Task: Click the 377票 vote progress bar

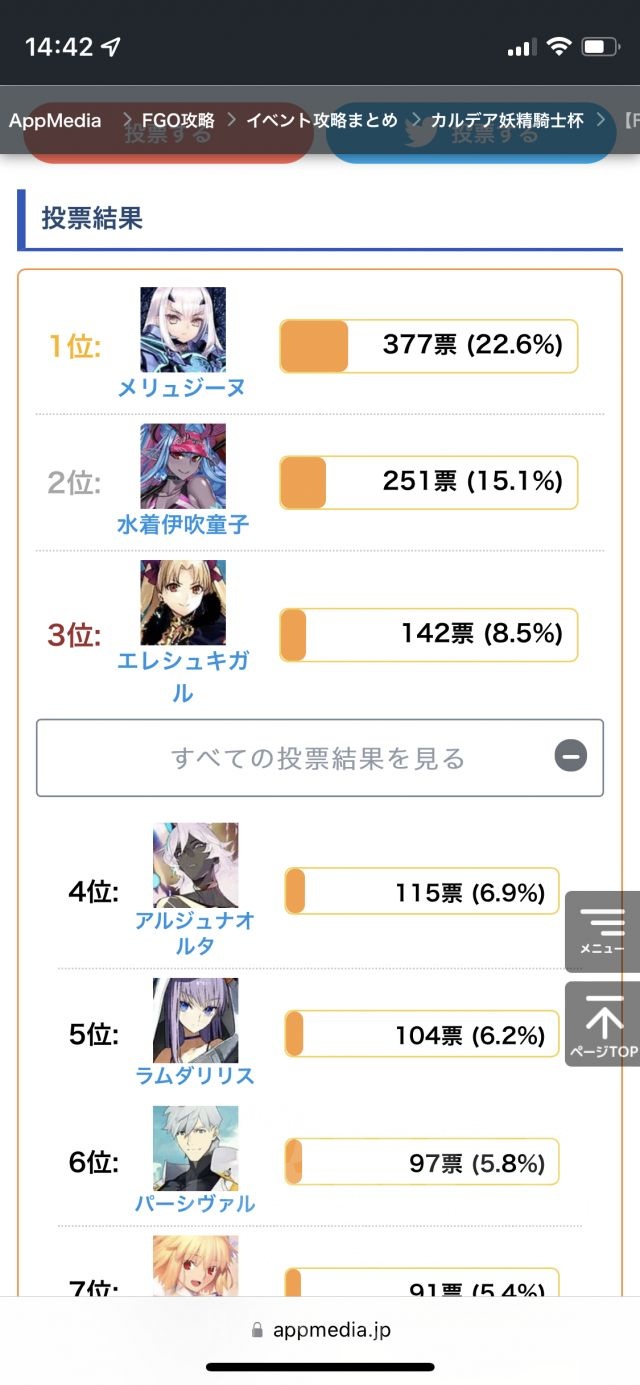Action: click(428, 346)
